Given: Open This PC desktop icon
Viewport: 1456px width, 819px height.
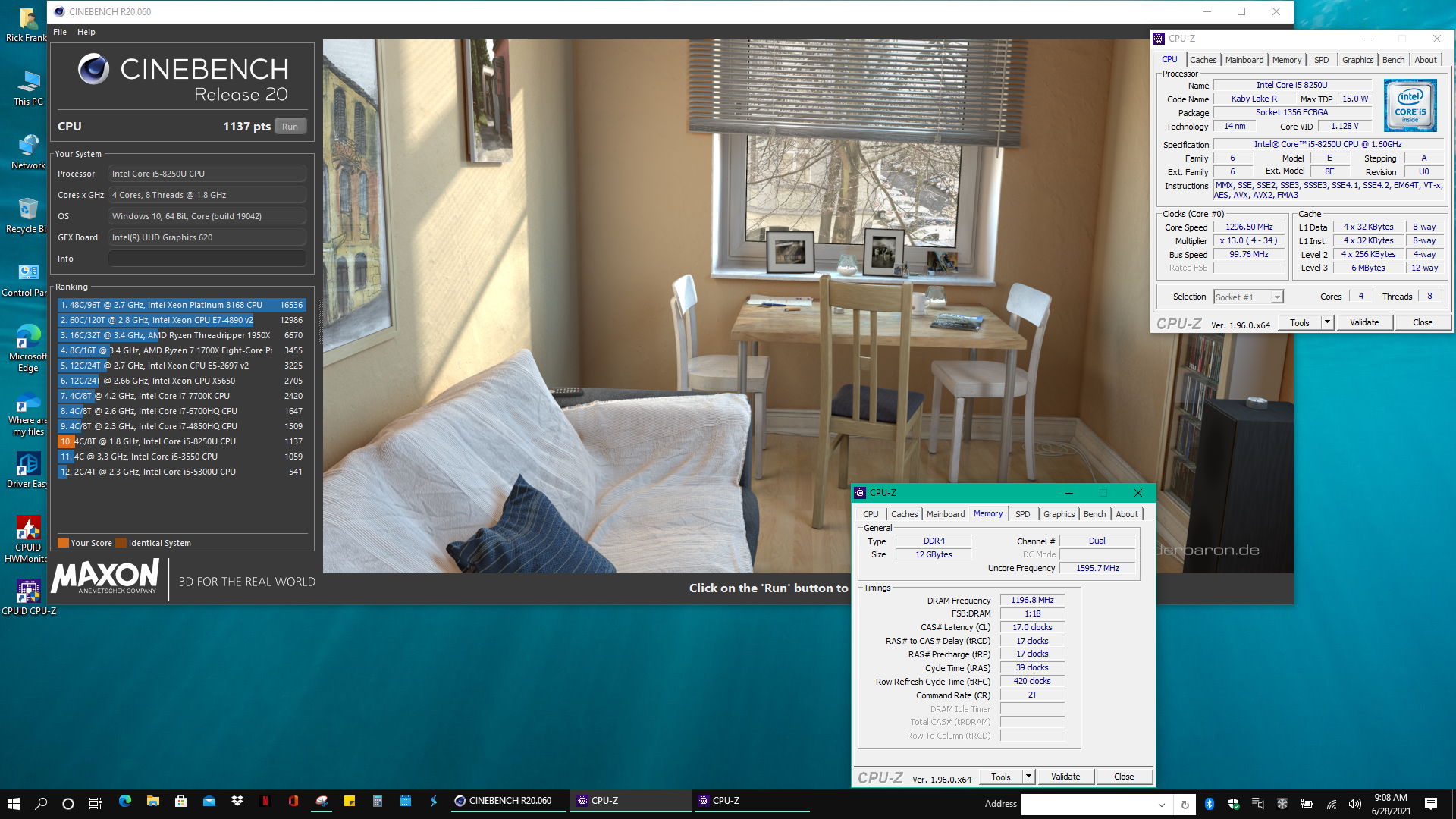Looking at the screenshot, I should (x=28, y=87).
